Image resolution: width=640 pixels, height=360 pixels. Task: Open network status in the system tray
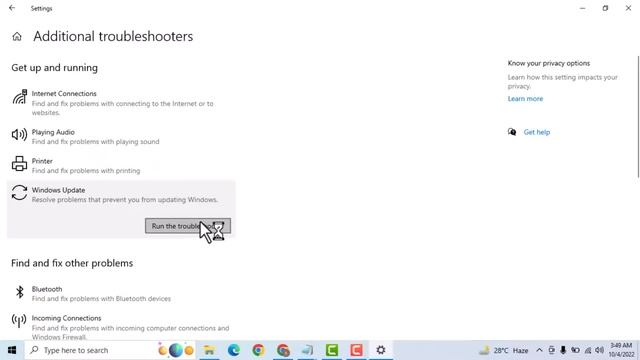point(588,350)
